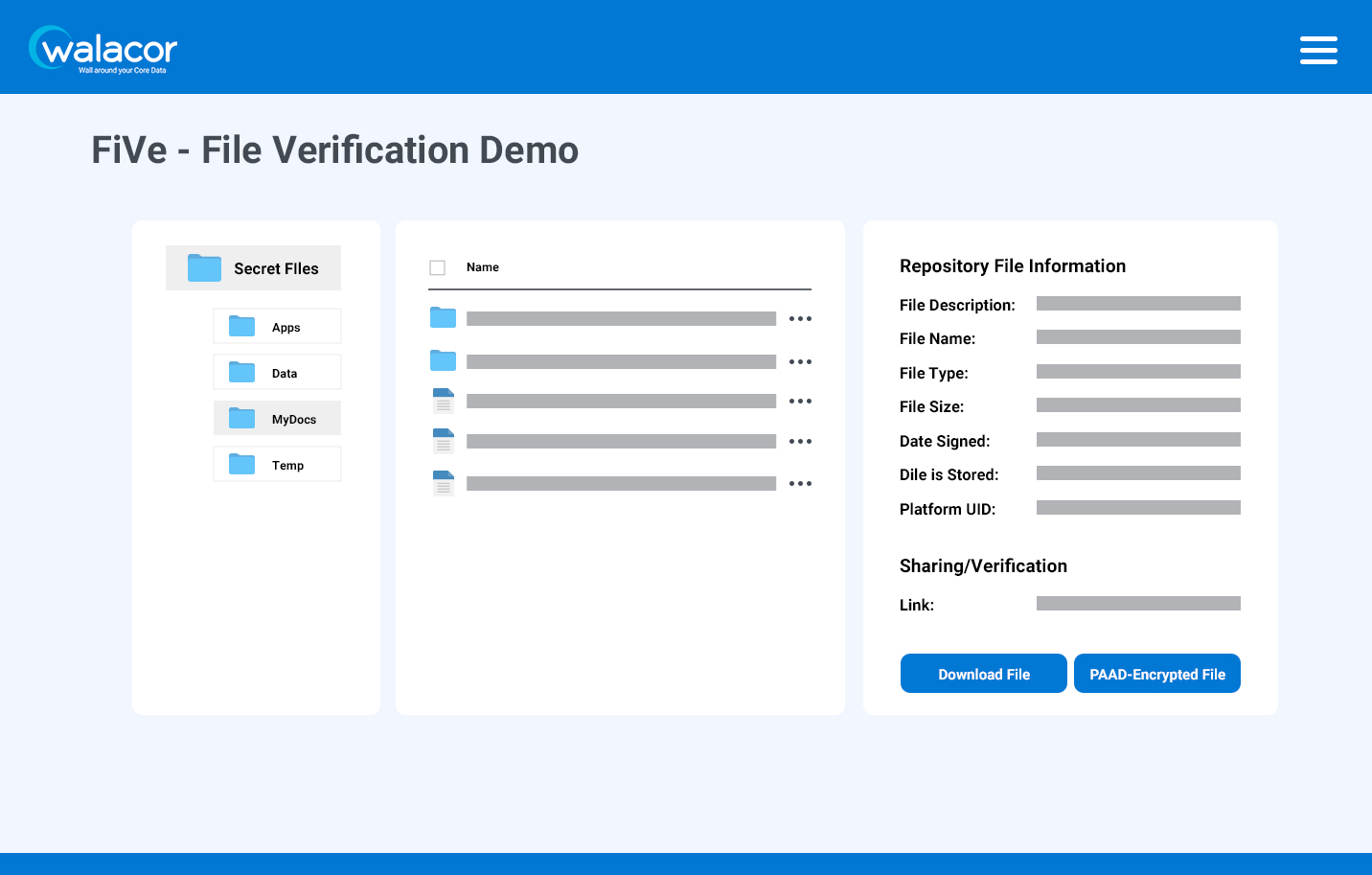Click the Data folder icon
Viewport: 1372px width, 875px height.
[x=241, y=373]
